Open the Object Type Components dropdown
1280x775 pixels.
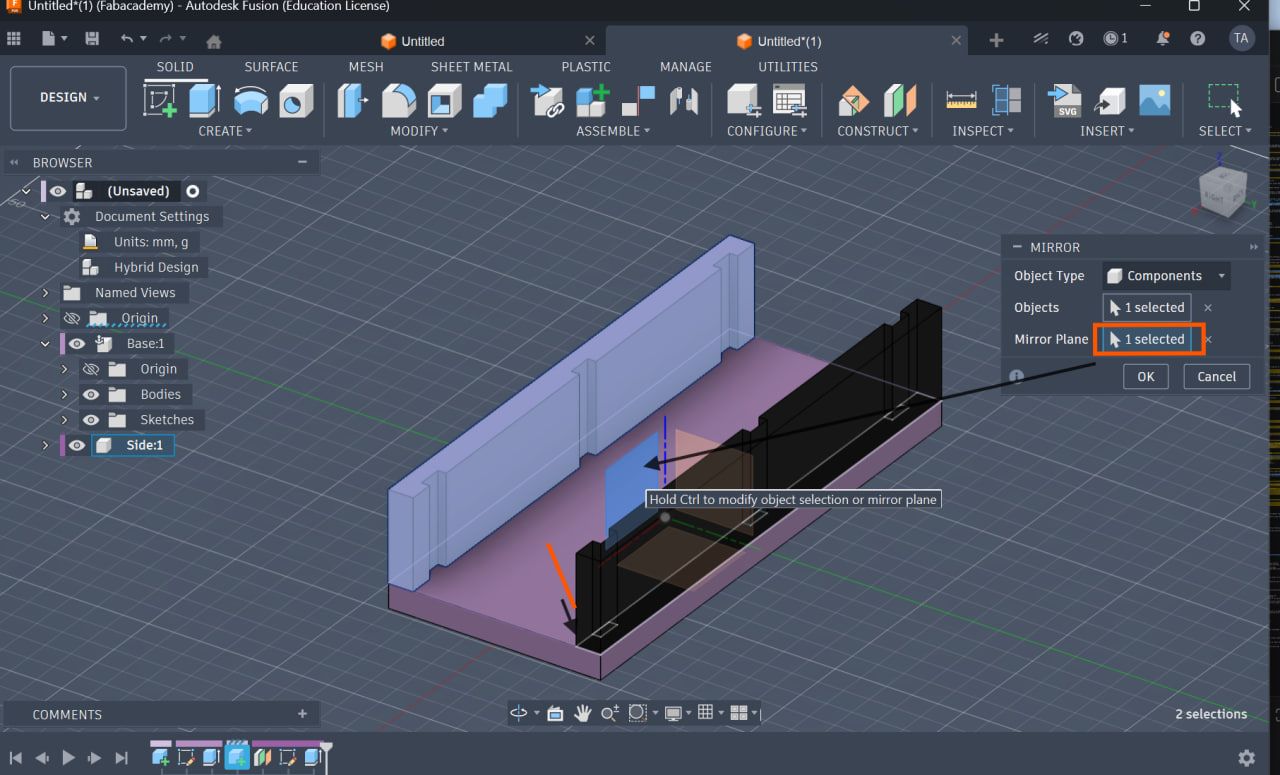pyautogui.click(x=1166, y=276)
